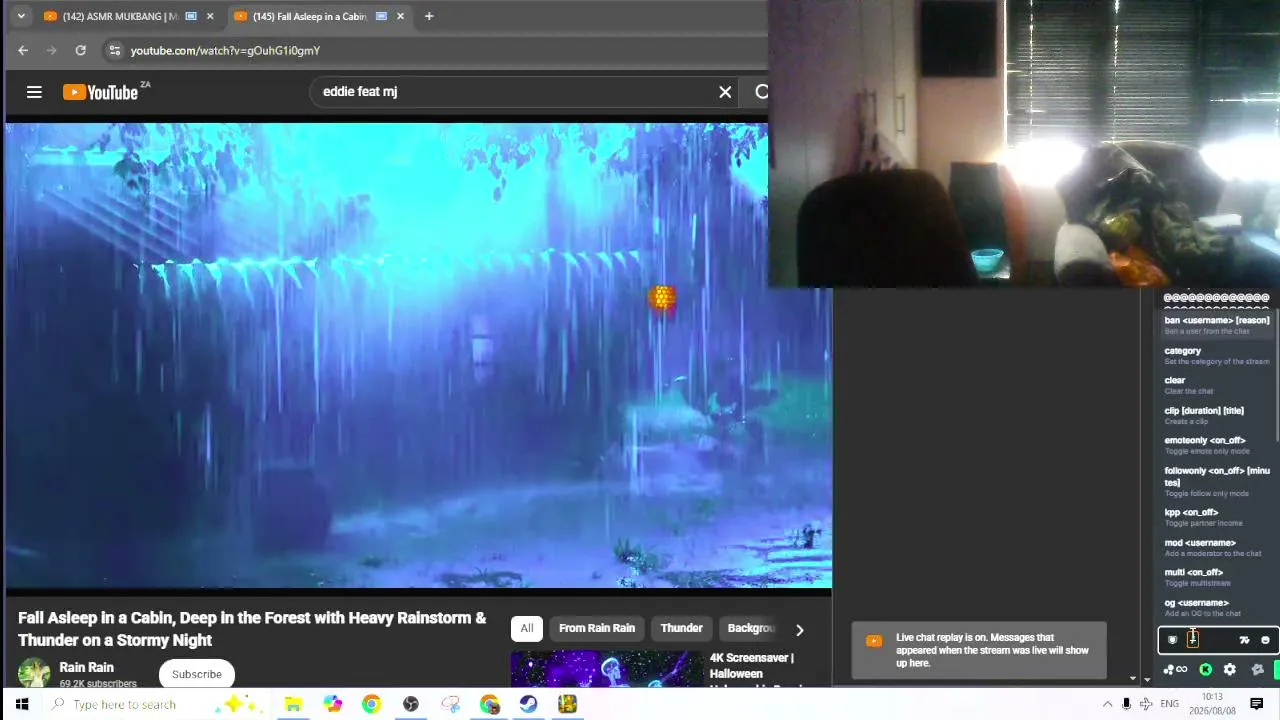
Task: Open the ENG language selector
Action: point(1169,704)
